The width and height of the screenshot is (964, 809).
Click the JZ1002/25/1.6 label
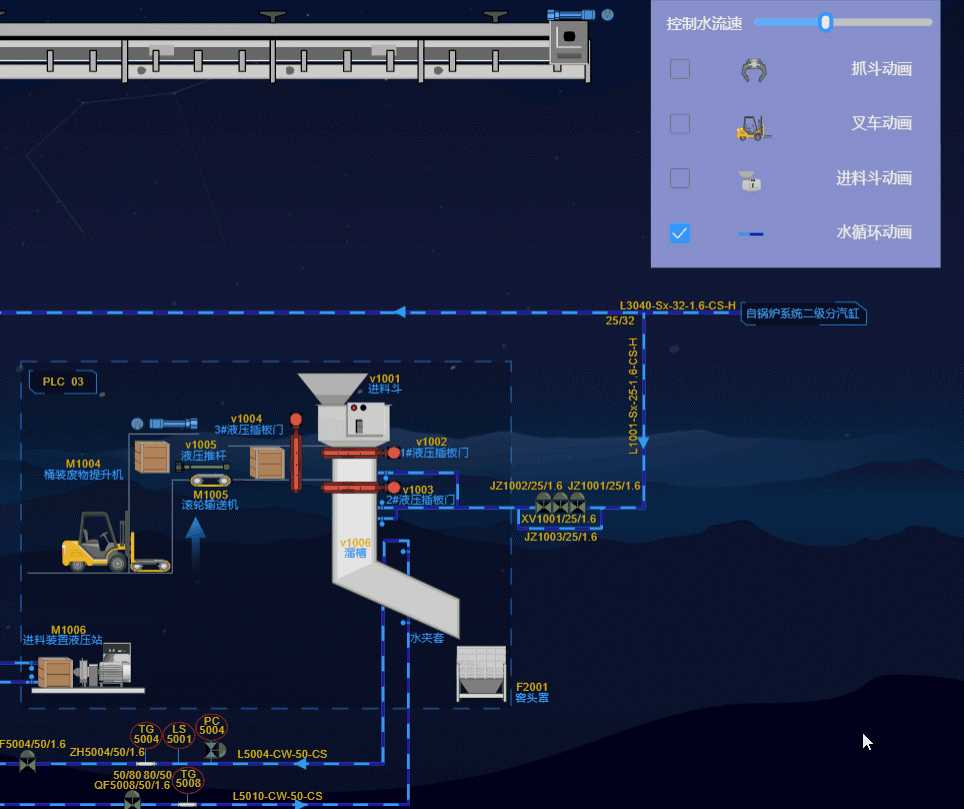point(526,486)
